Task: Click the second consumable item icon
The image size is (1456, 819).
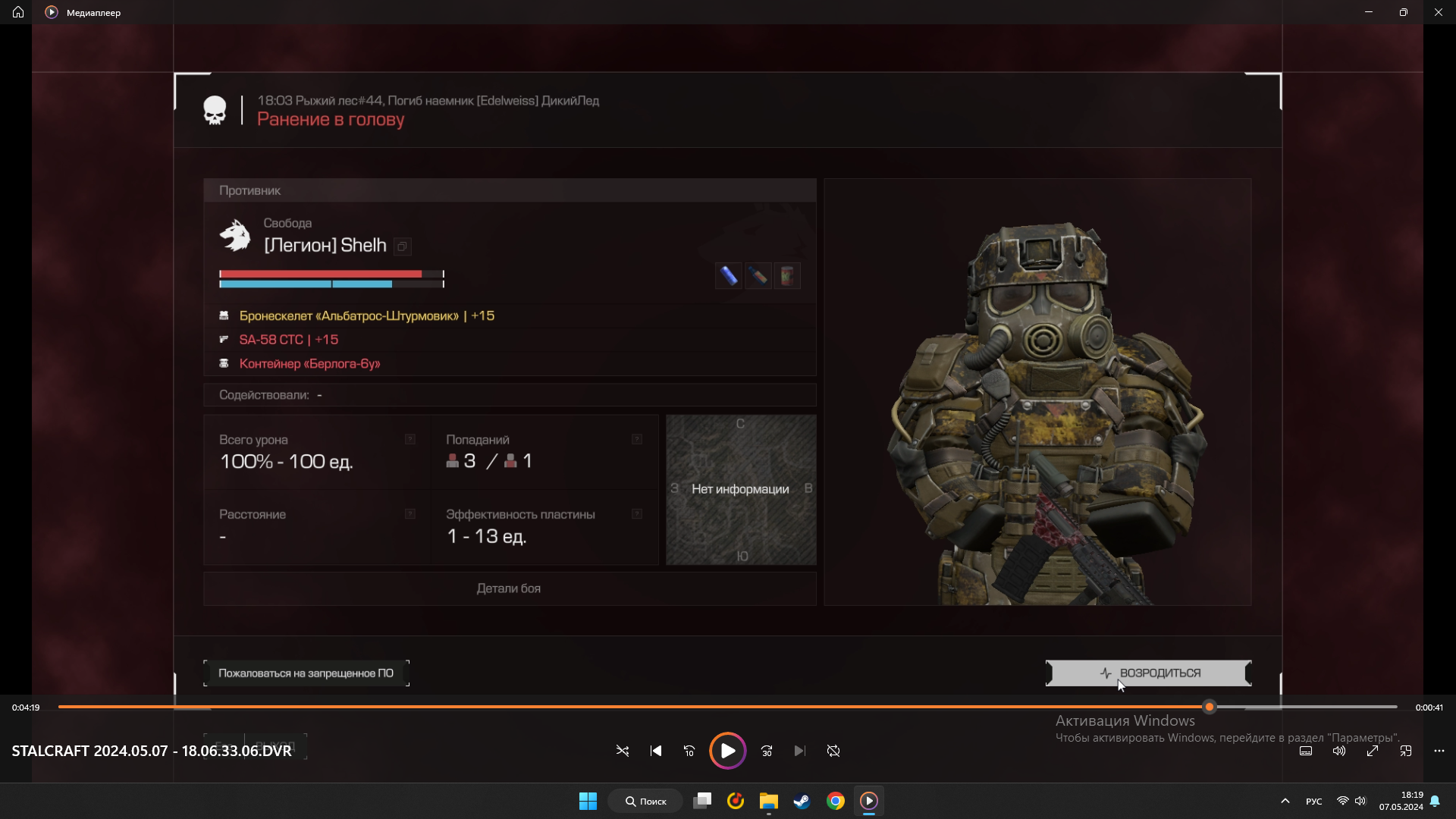Action: point(758,276)
